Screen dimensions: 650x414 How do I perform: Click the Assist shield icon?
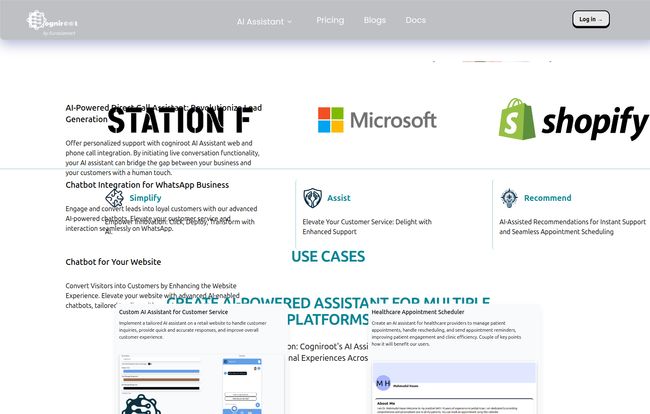tap(313, 198)
